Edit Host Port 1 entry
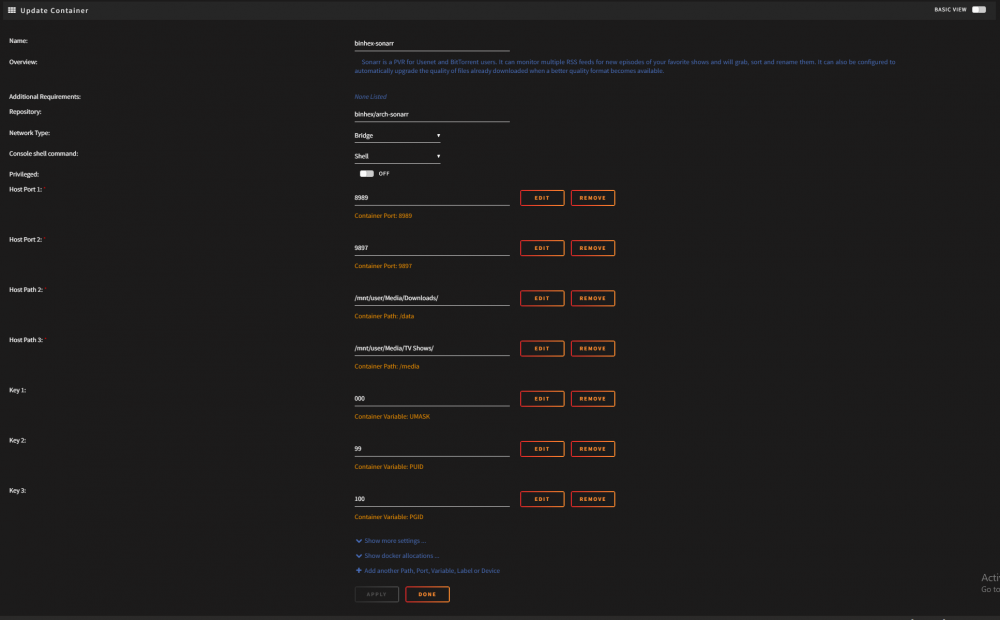1000x620 pixels. coord(542,198)
